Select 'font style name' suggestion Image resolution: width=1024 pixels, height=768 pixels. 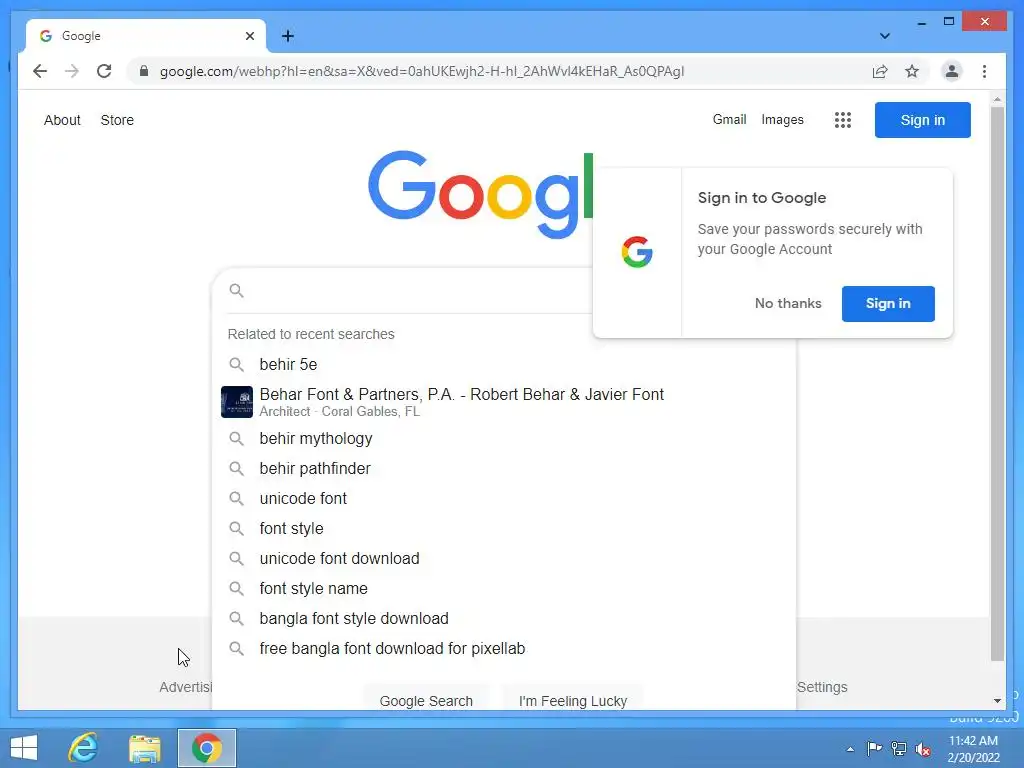[x=504, y=589]
